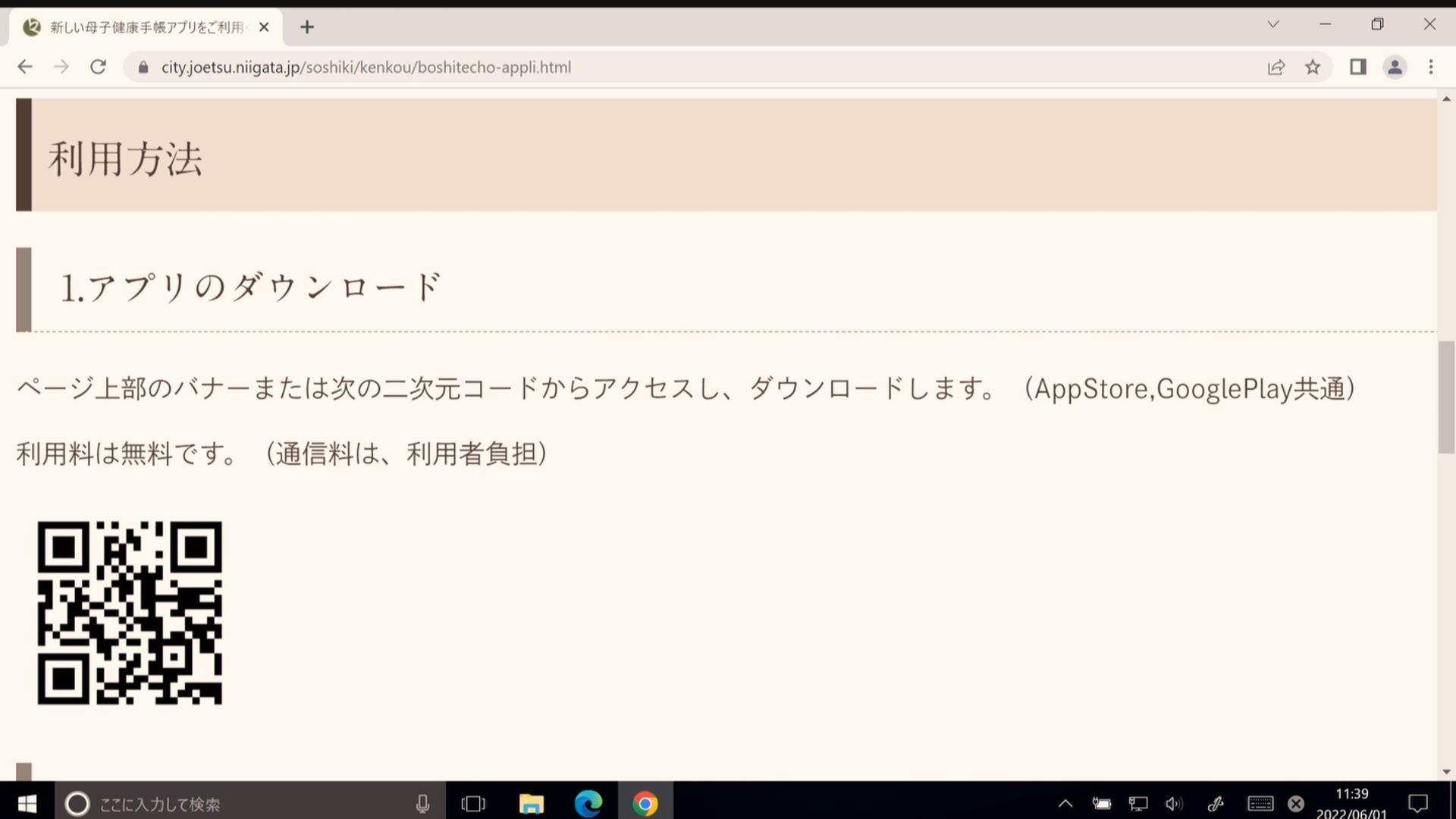Click the scrollbar down arrow
The width and height of the screenshot is (1456, 819).
point(1446,772)
